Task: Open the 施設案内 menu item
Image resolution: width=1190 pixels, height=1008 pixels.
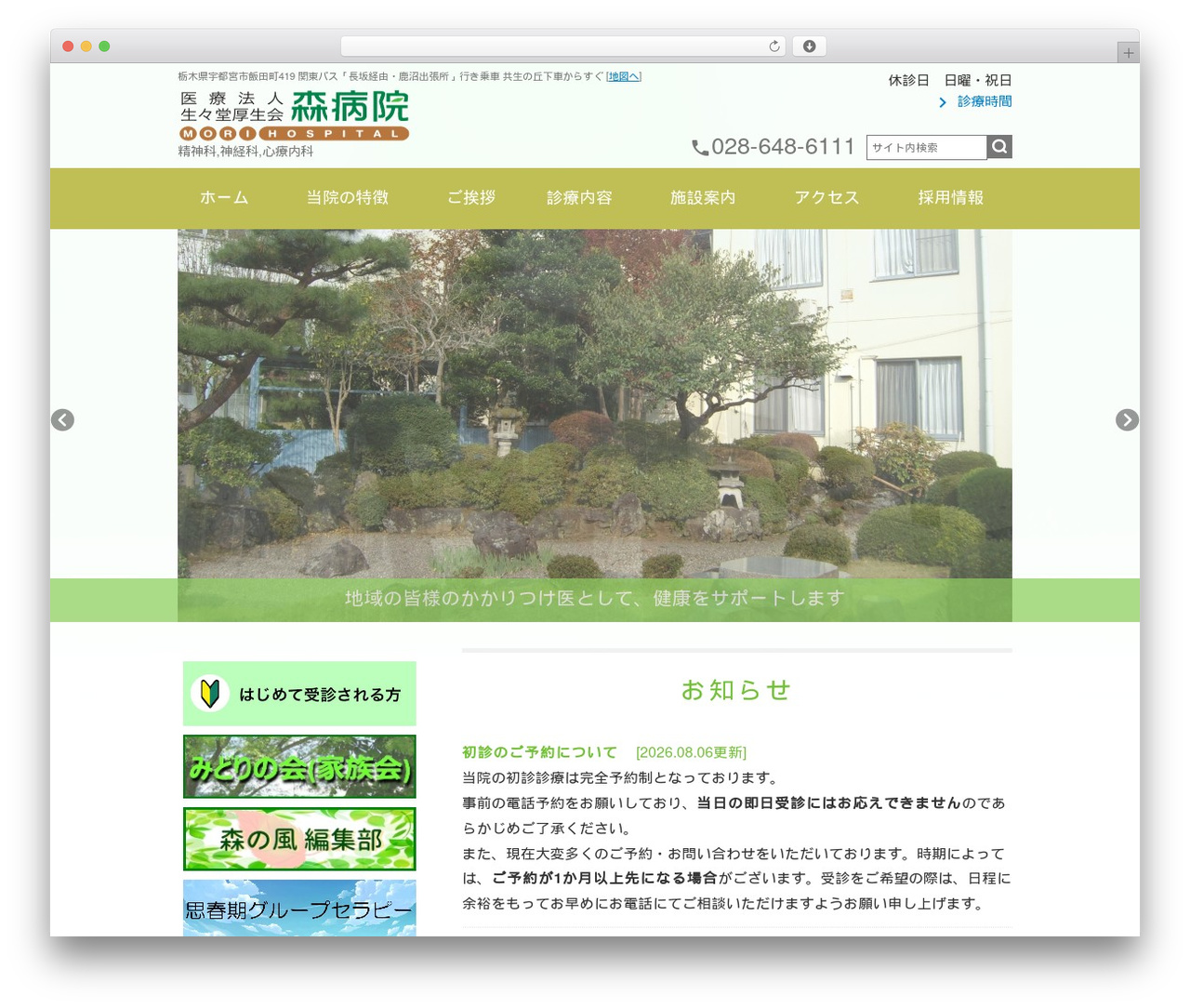Action: [703, 198]
